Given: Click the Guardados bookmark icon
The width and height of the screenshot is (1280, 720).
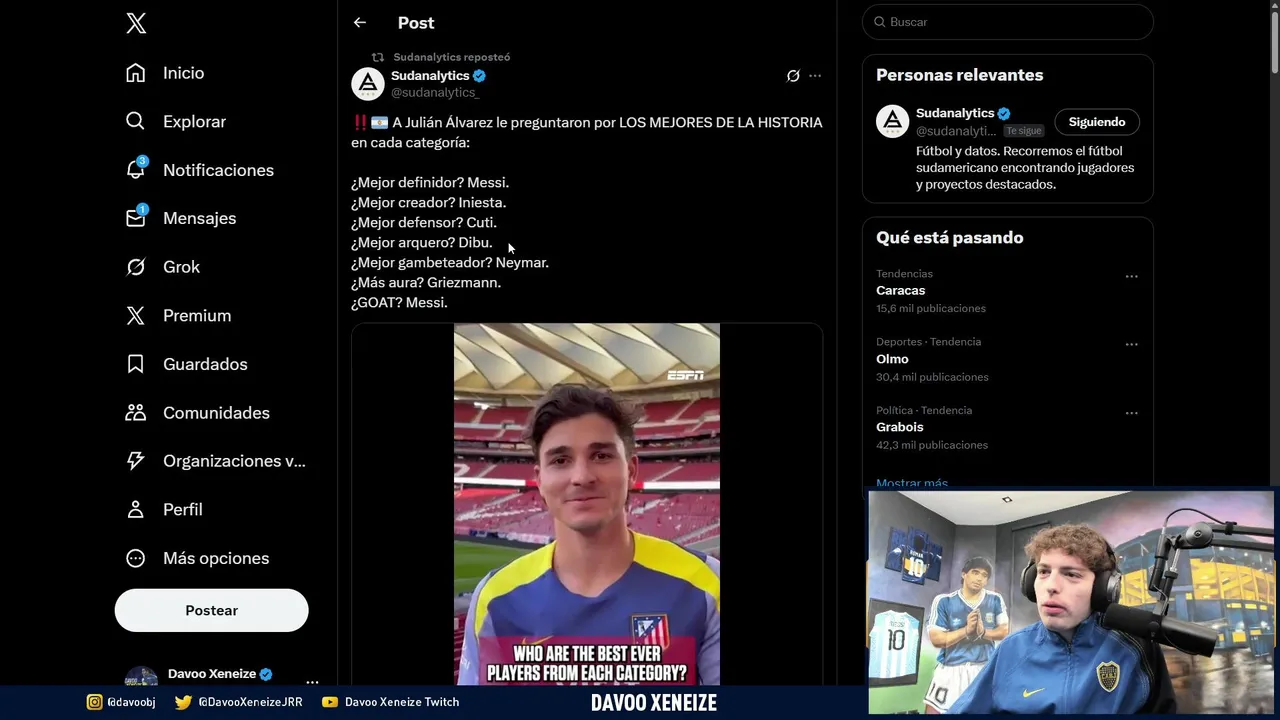Looking at the screenshot, I should pyautogui.click(x=136, y=364).
